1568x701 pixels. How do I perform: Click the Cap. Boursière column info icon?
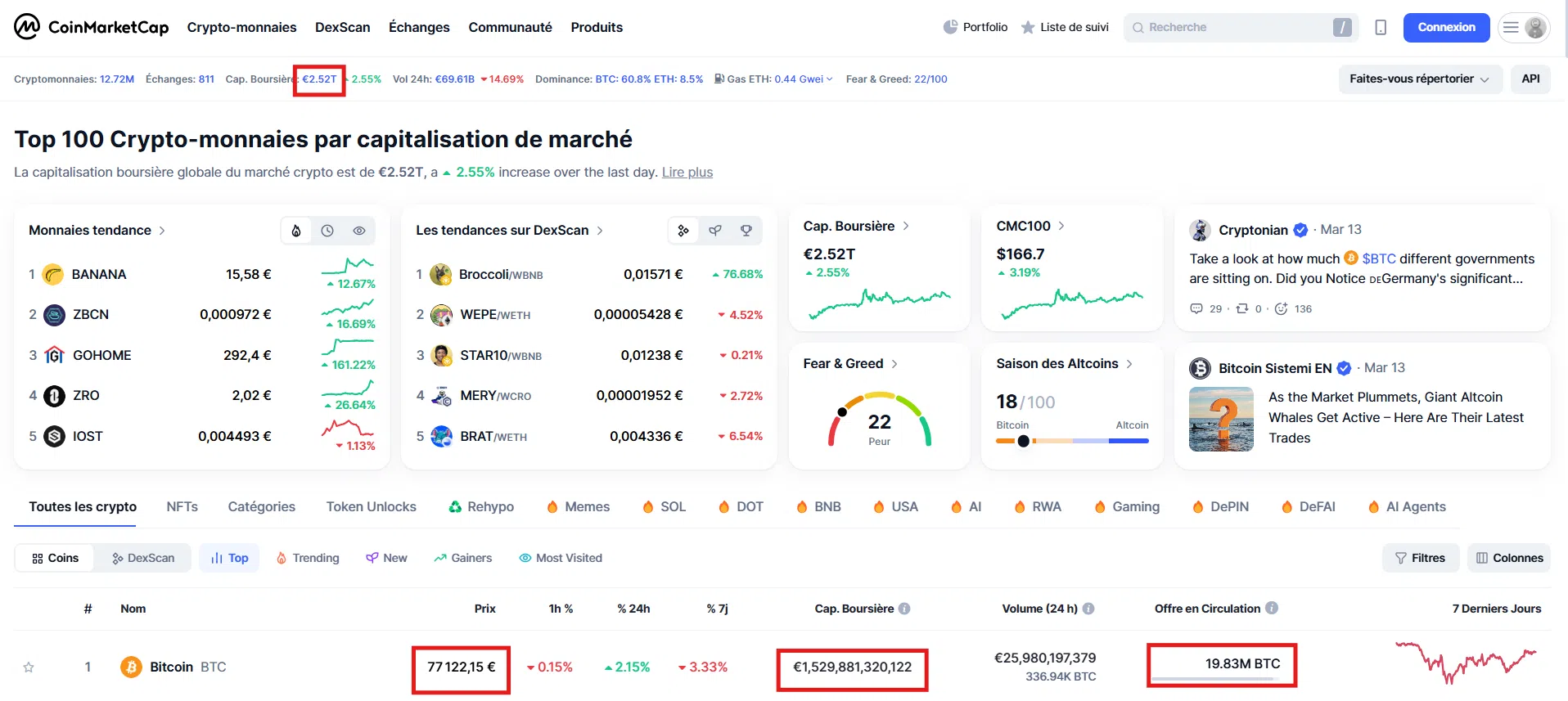pyautogui.click(x=904, y=609)
